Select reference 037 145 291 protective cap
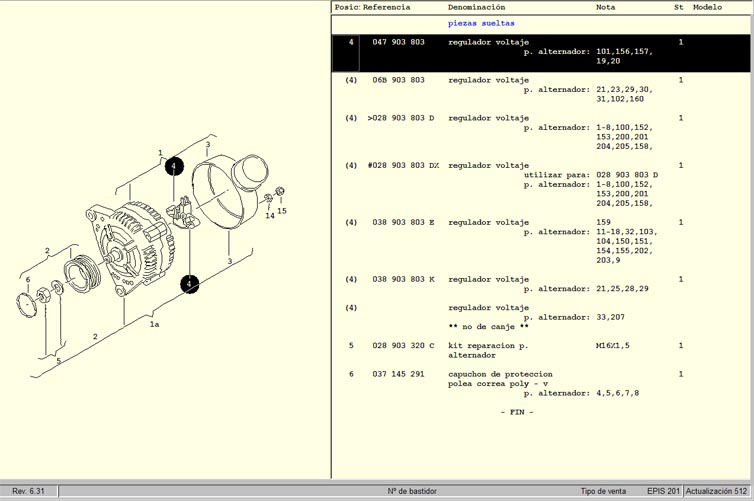The width and height of the screenshot is (754, 501). coord(398,374)
